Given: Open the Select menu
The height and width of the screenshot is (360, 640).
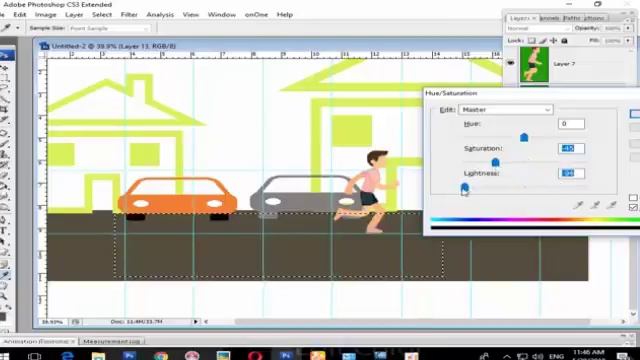Looking at the screenshot, I should (102, 15).
